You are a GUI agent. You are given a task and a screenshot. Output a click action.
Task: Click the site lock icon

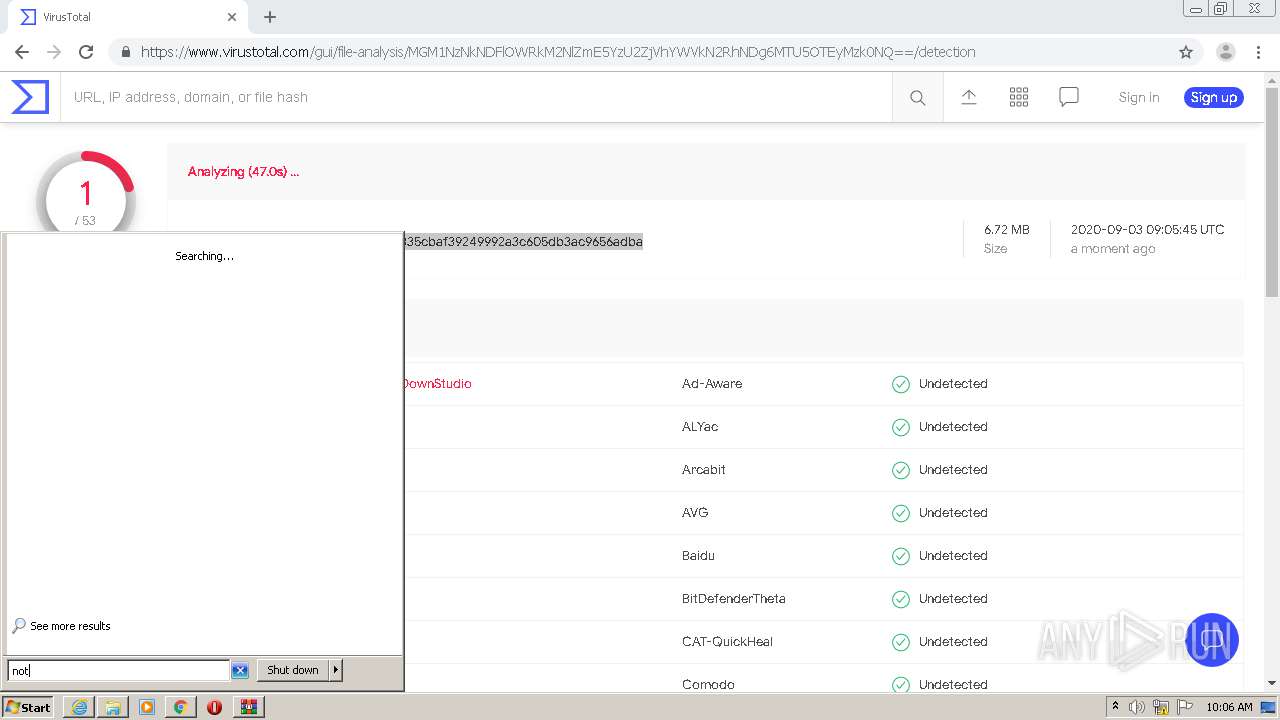126,52
